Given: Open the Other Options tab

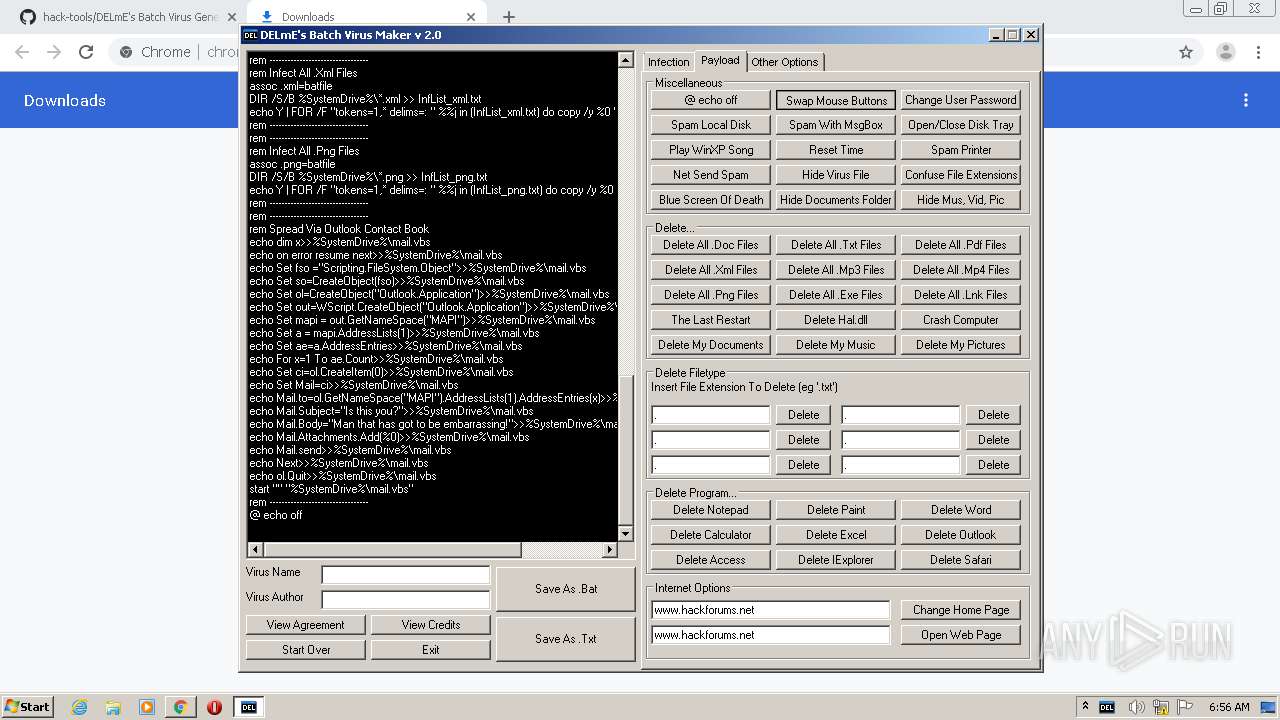Looking at the screenshot, I should tap(785, 62).
